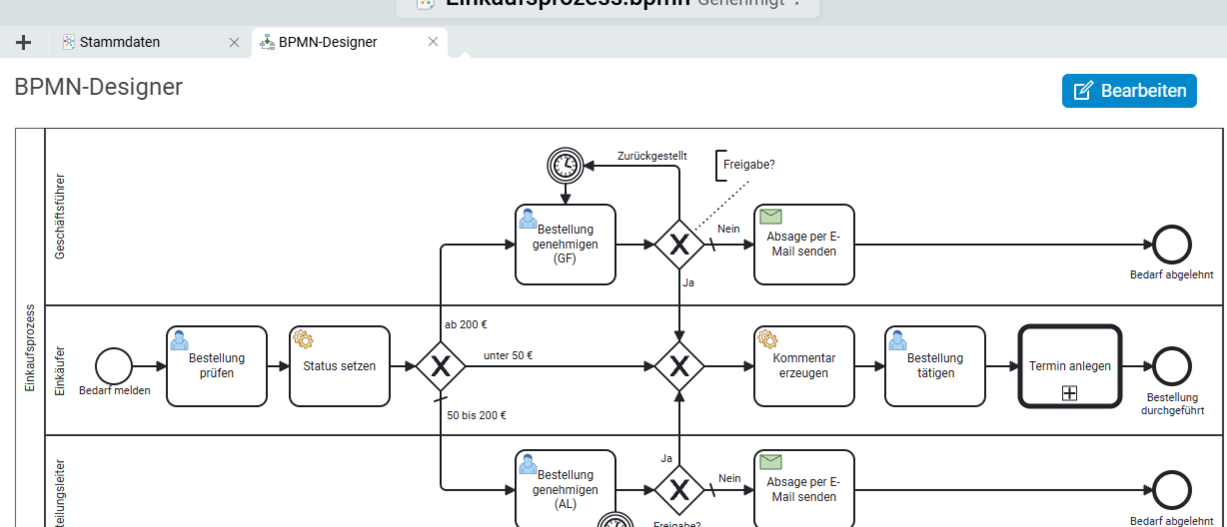
Task: Click the BPMN-Designer tab diagram icon
Action: (x=267, y=42)
